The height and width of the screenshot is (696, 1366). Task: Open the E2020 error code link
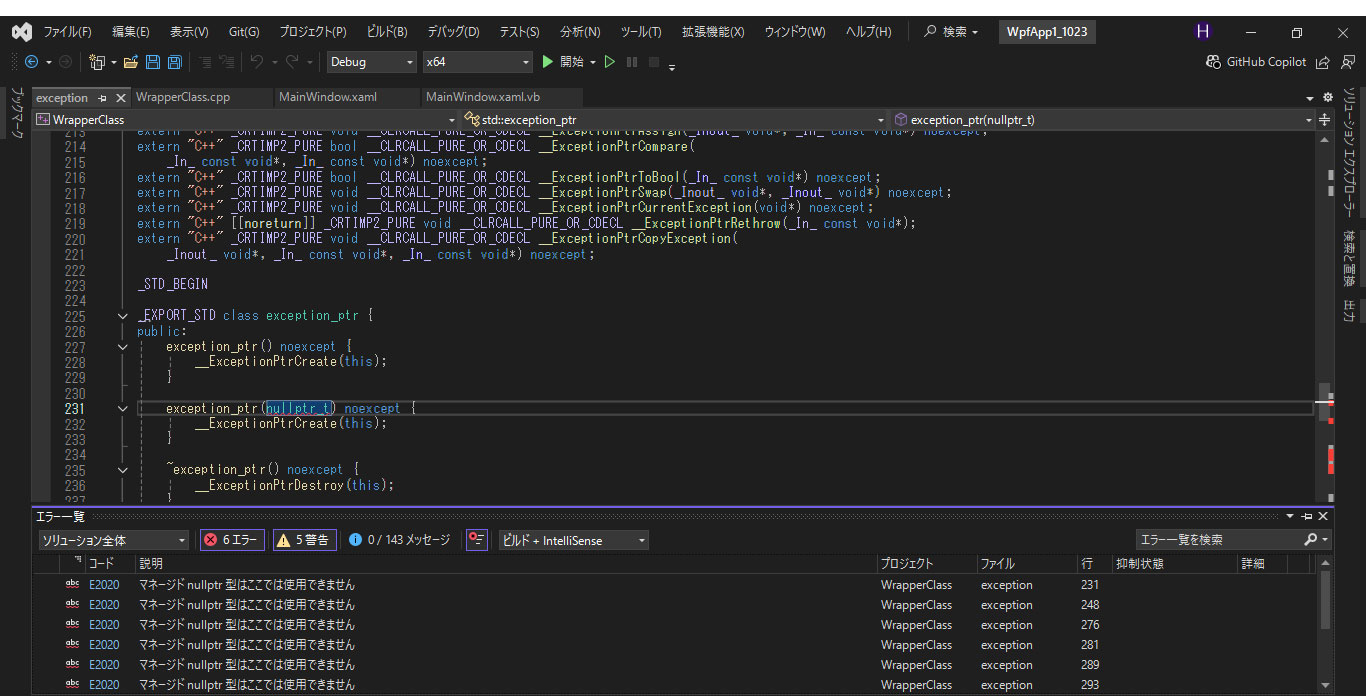pyautogui.click(x=104, y=584)
